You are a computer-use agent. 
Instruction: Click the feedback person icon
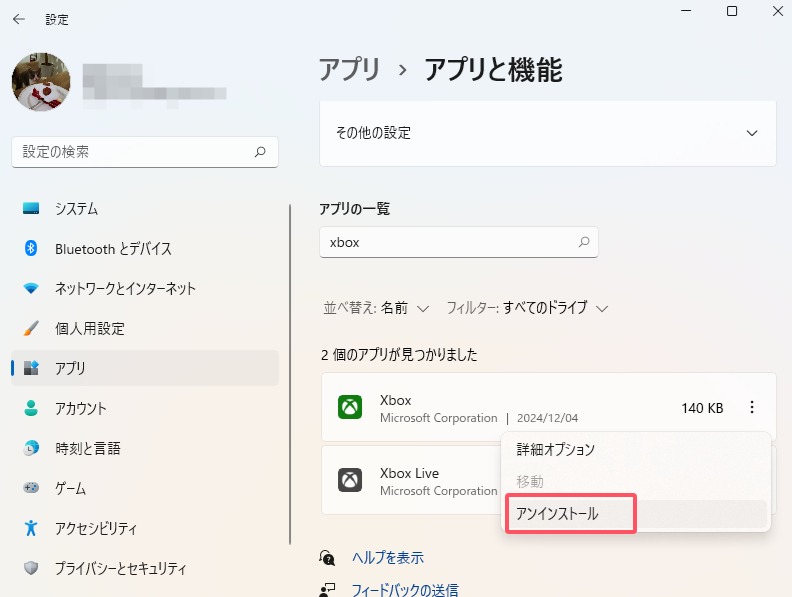pyautogui.click(x=327, y=590)
